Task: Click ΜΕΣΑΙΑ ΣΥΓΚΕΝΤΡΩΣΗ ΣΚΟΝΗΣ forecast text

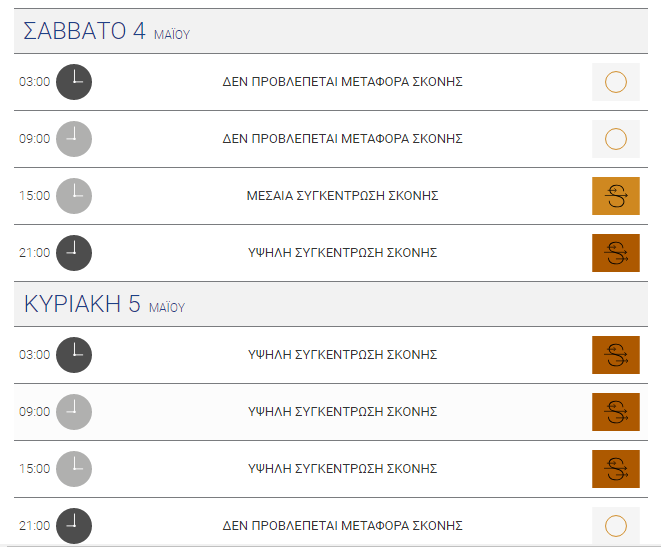Action: click(342, 196)
